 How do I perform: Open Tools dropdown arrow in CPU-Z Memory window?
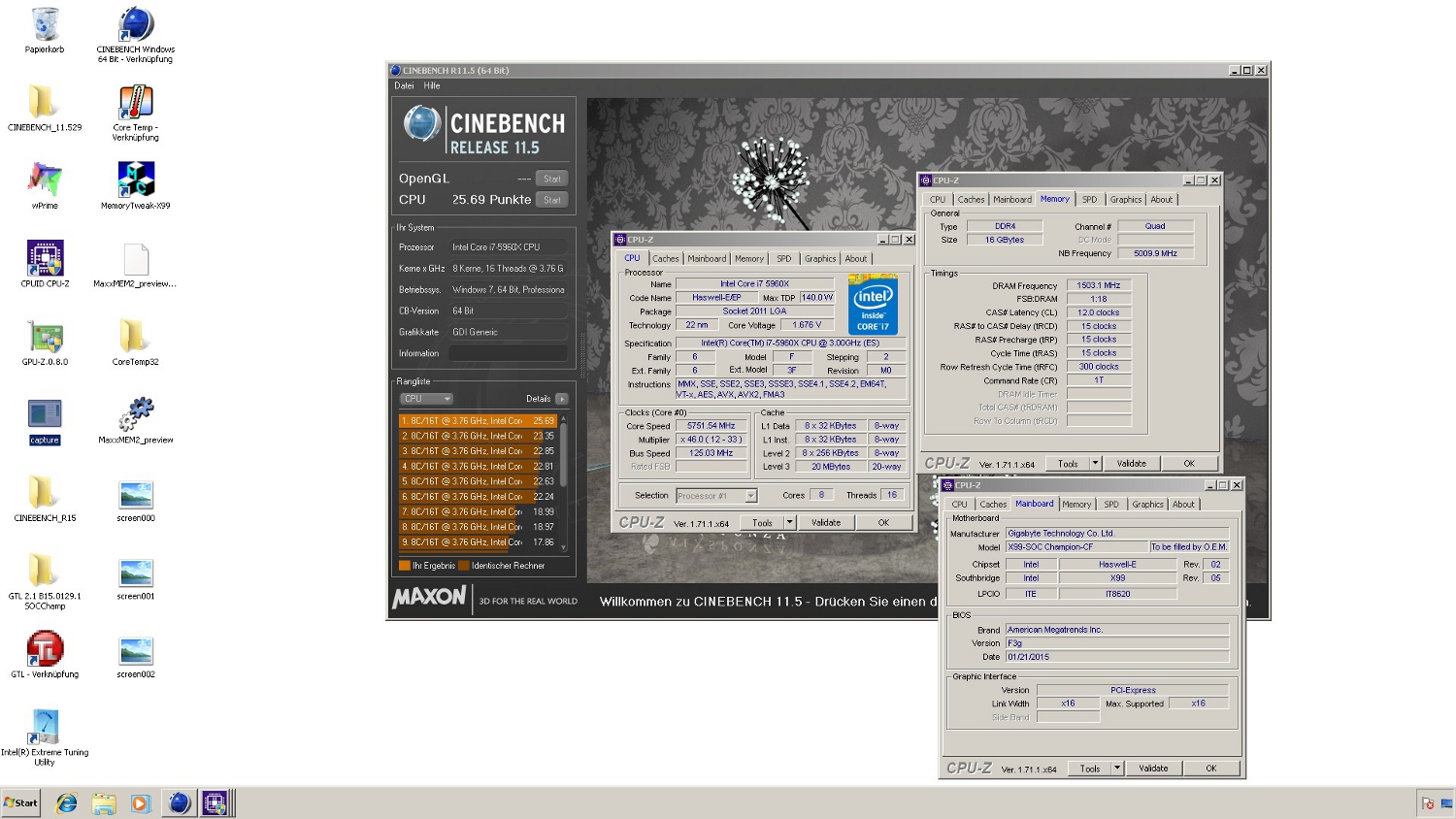1095,464
